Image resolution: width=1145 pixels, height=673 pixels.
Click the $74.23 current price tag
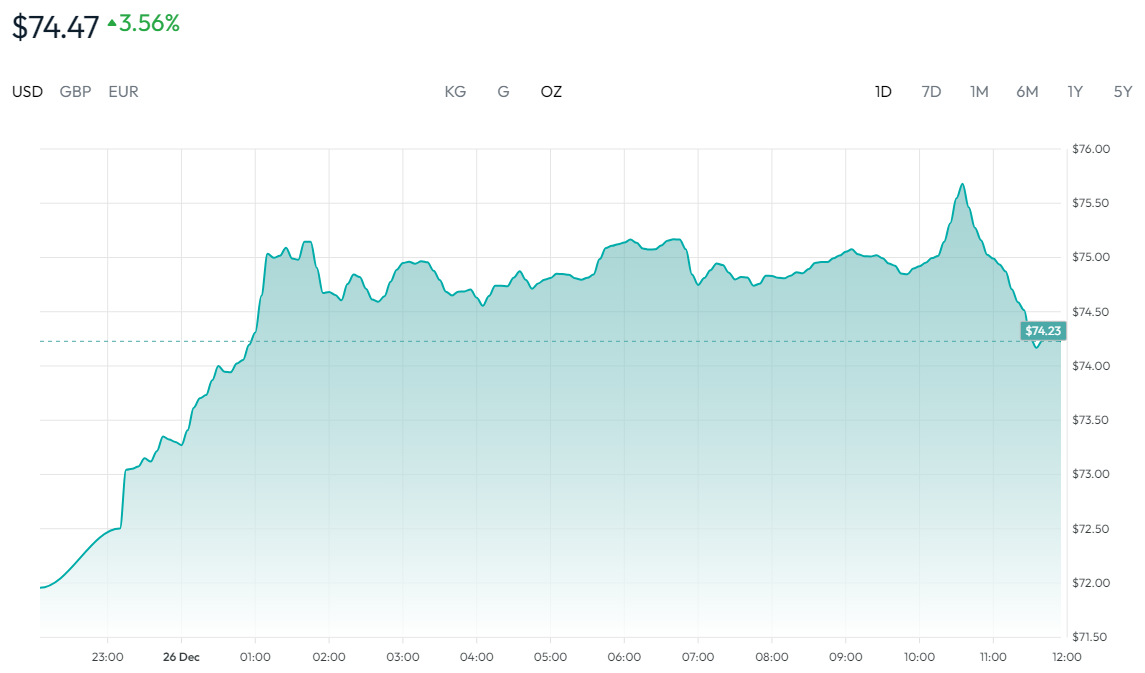[x=1042, y=330]
